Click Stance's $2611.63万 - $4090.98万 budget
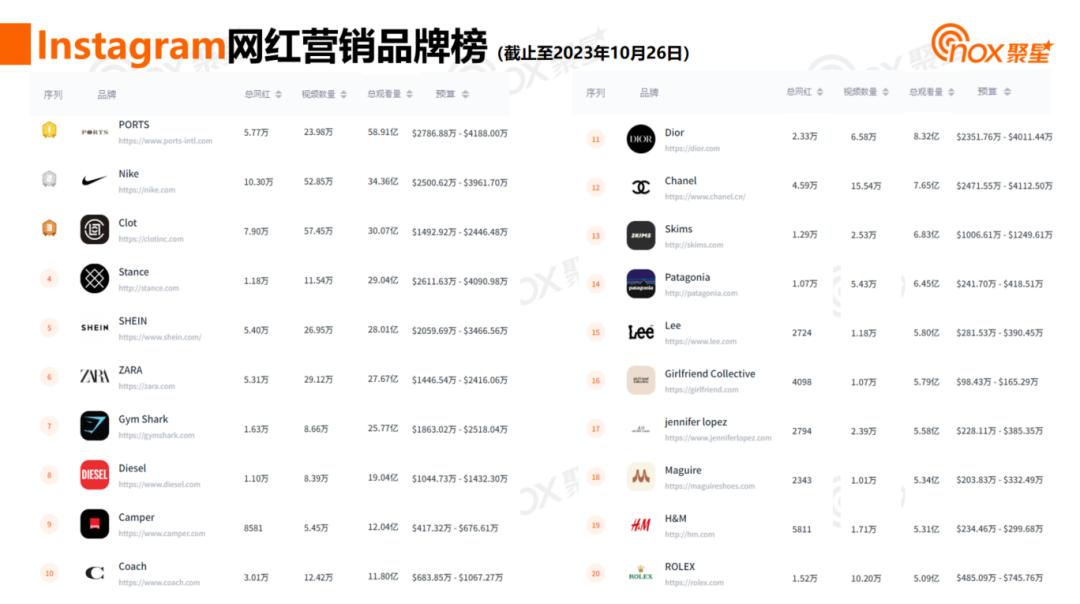 459,281
